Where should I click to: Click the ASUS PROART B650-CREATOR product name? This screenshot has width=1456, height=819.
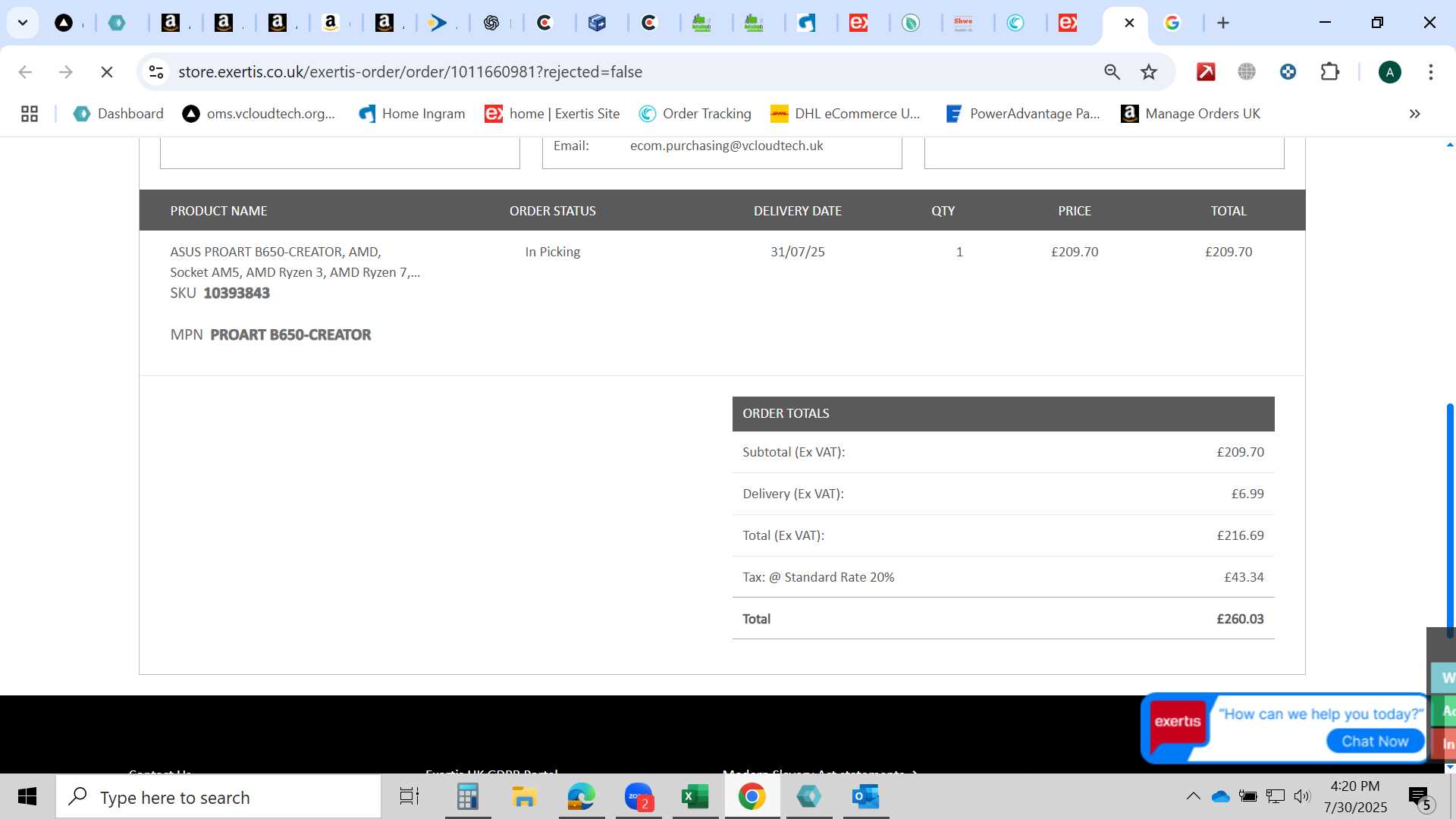click(295, 262)
